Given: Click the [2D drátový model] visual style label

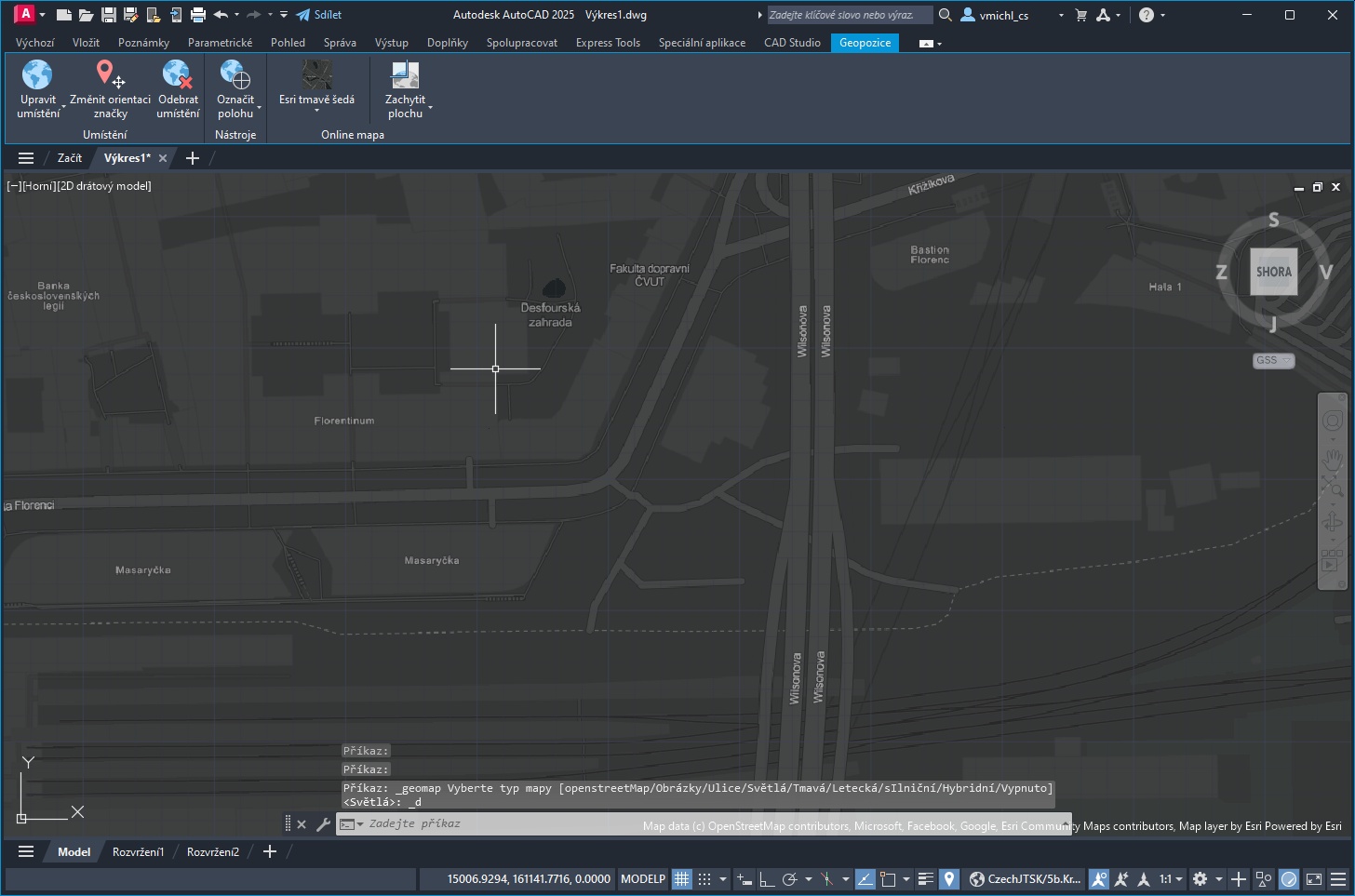Looking at the screenshot, I should (104, 186).
